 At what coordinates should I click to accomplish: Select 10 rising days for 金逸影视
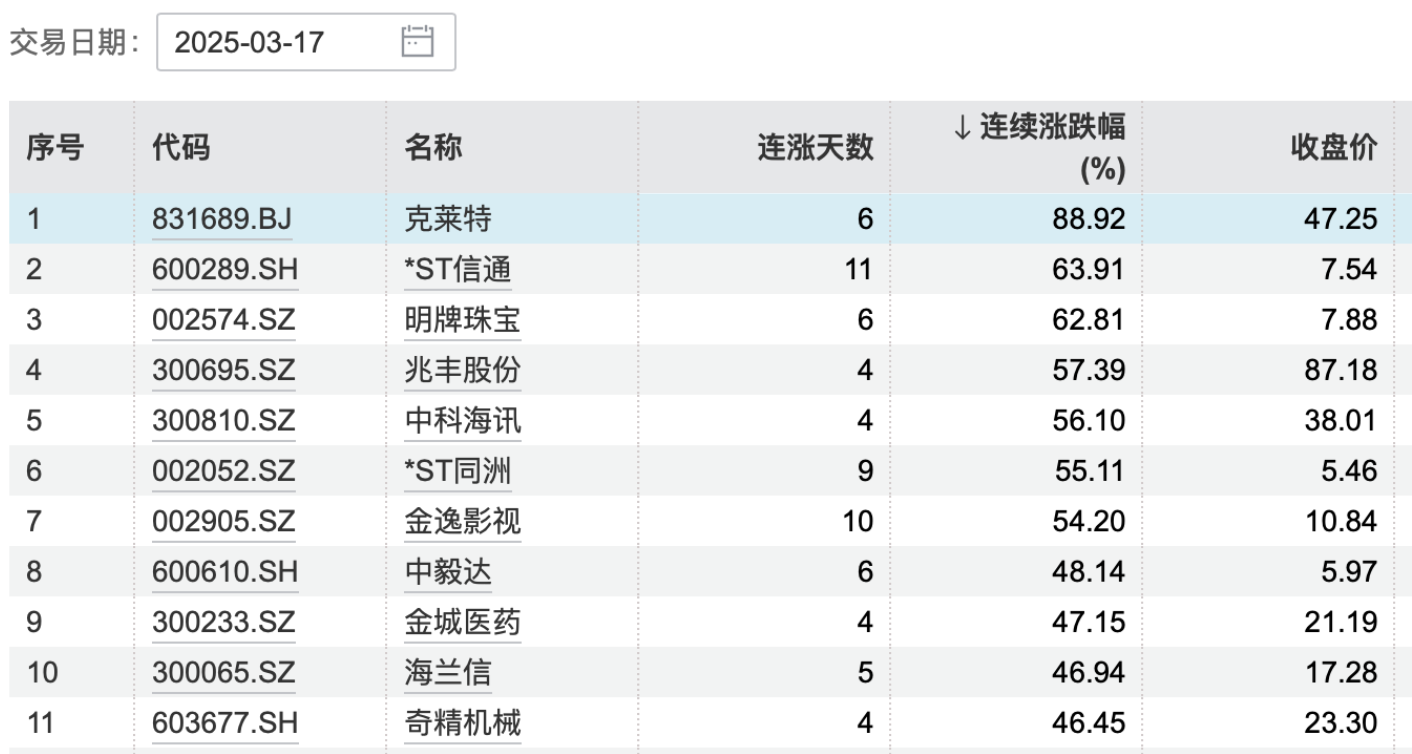[x=860, y=521]
